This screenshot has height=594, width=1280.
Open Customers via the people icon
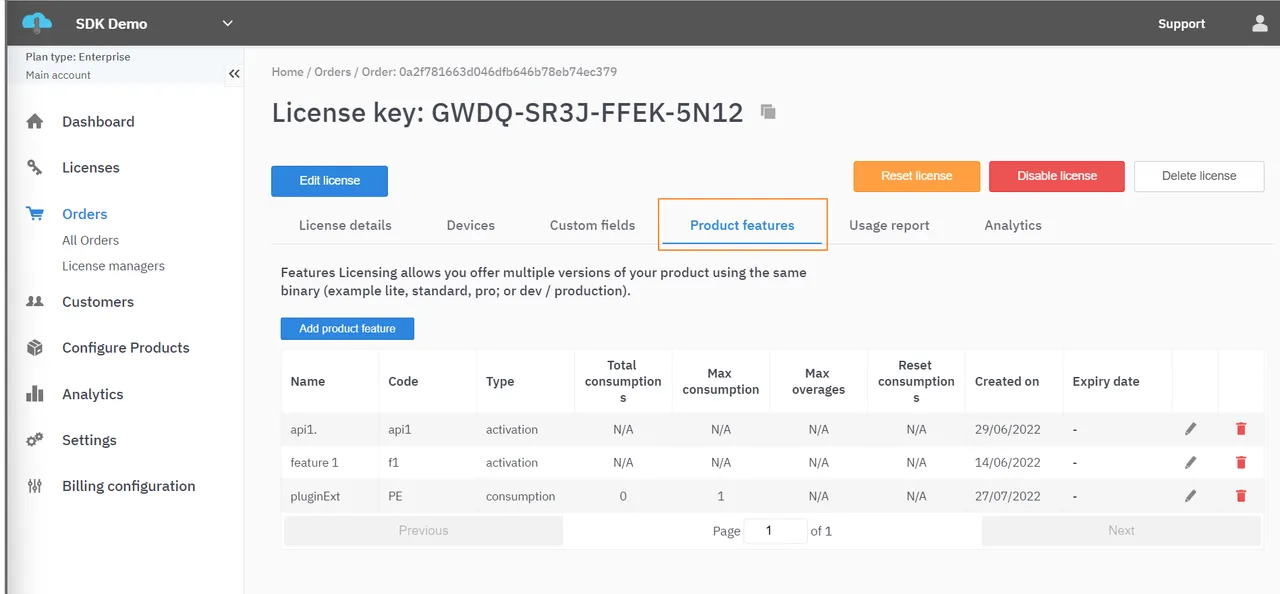point(34,301)
